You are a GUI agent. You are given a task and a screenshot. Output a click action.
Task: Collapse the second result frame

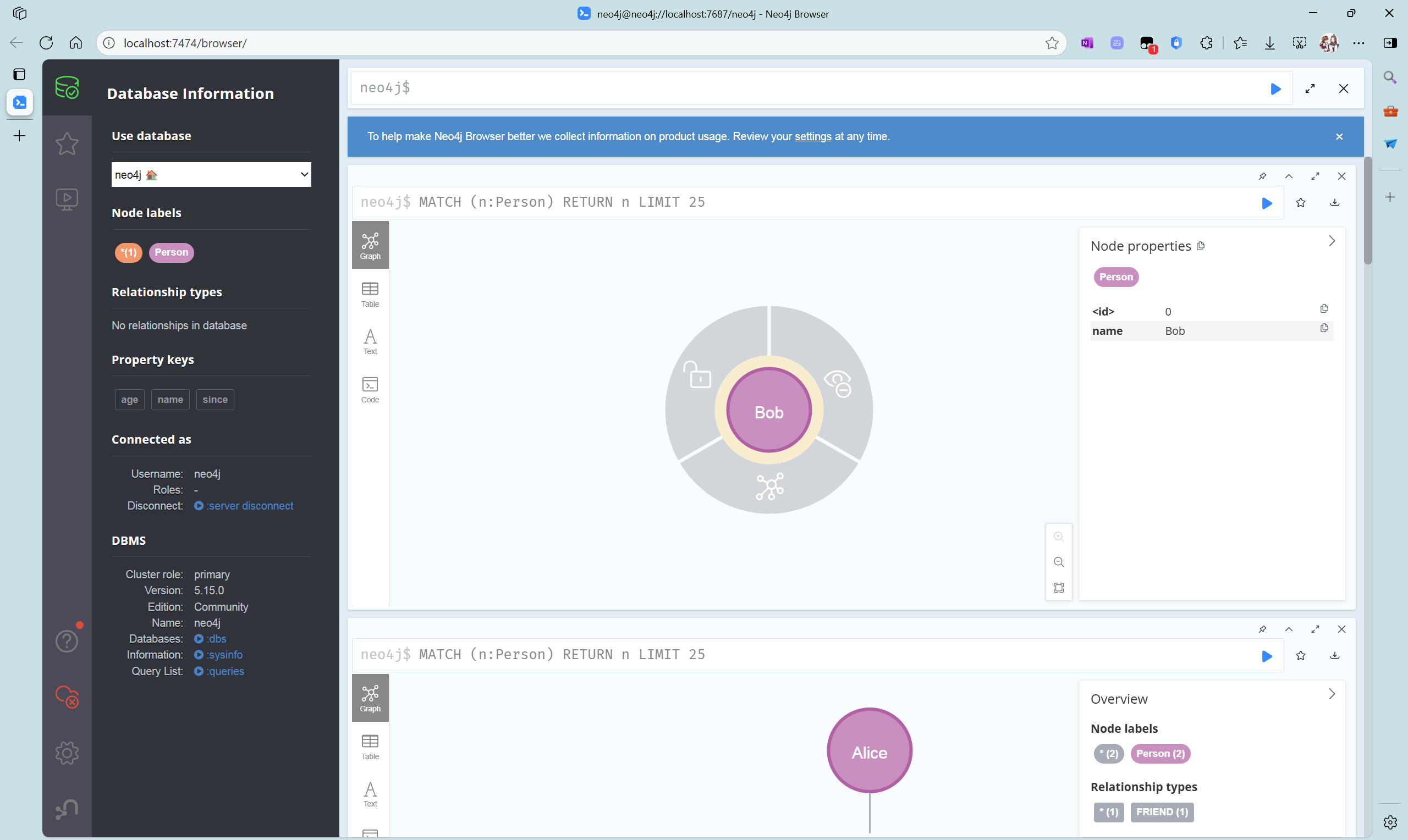tap(1289, 629)
